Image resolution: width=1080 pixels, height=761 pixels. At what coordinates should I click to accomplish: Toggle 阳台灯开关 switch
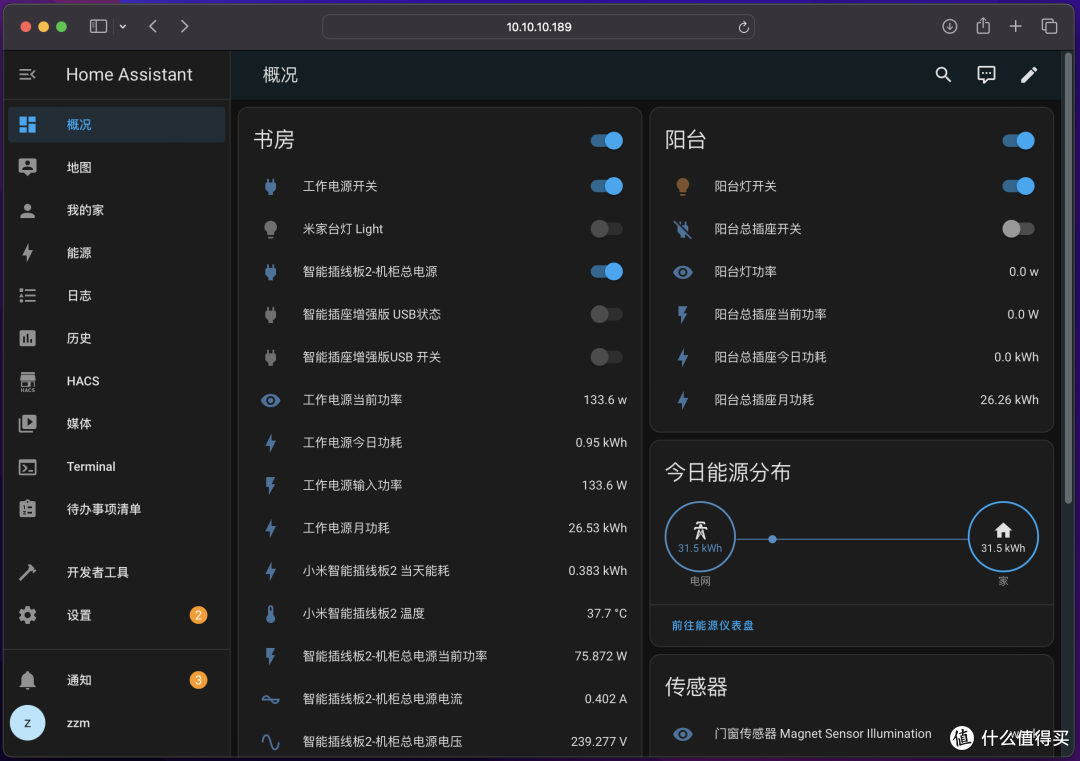[1019, 186]
